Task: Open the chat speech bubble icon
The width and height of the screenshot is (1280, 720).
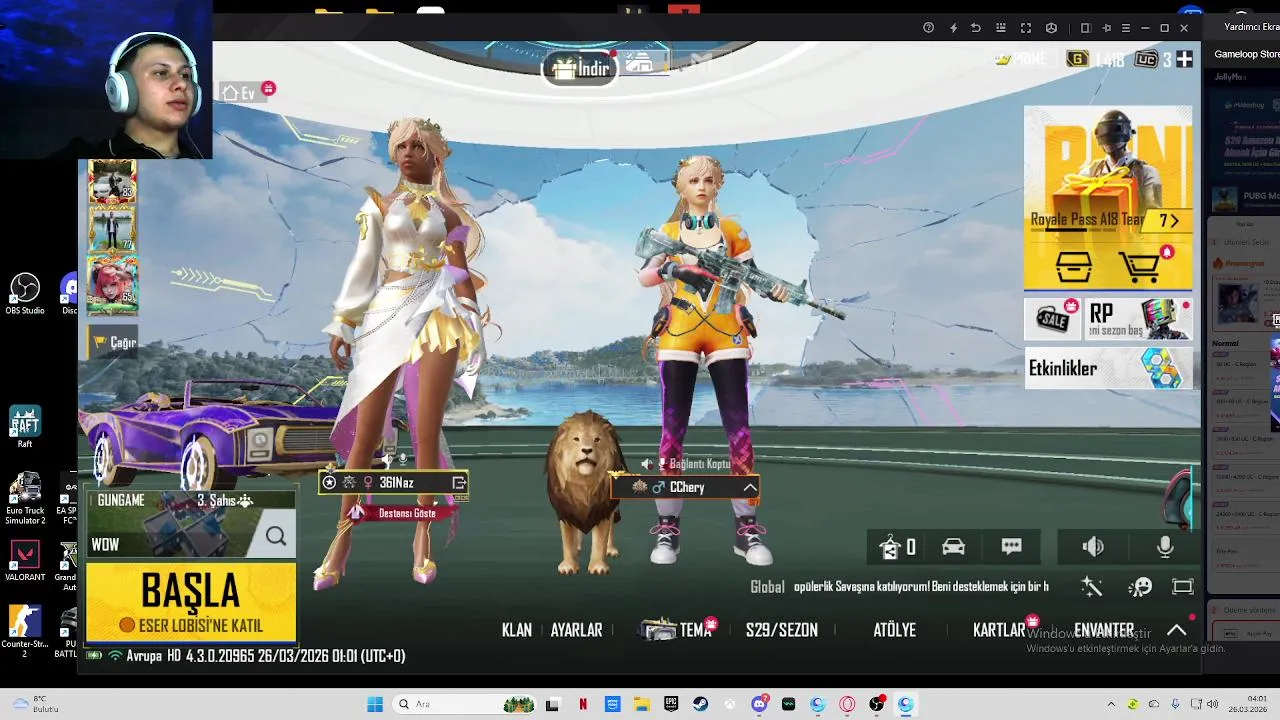Action: pos(1011,546)
